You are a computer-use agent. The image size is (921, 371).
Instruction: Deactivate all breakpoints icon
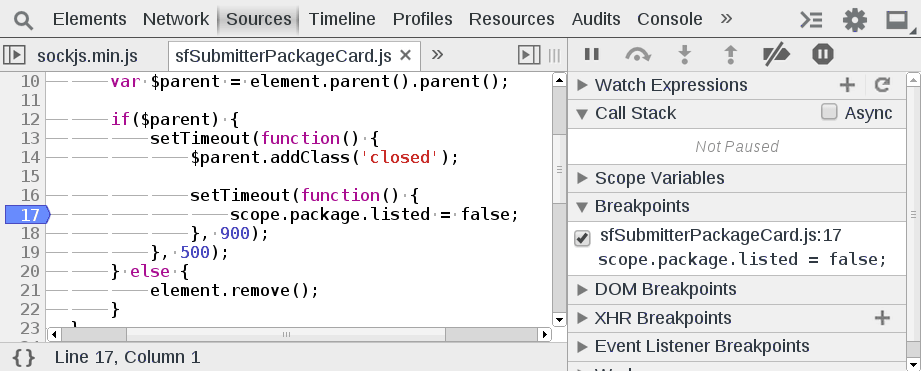(x=777, y=55)
